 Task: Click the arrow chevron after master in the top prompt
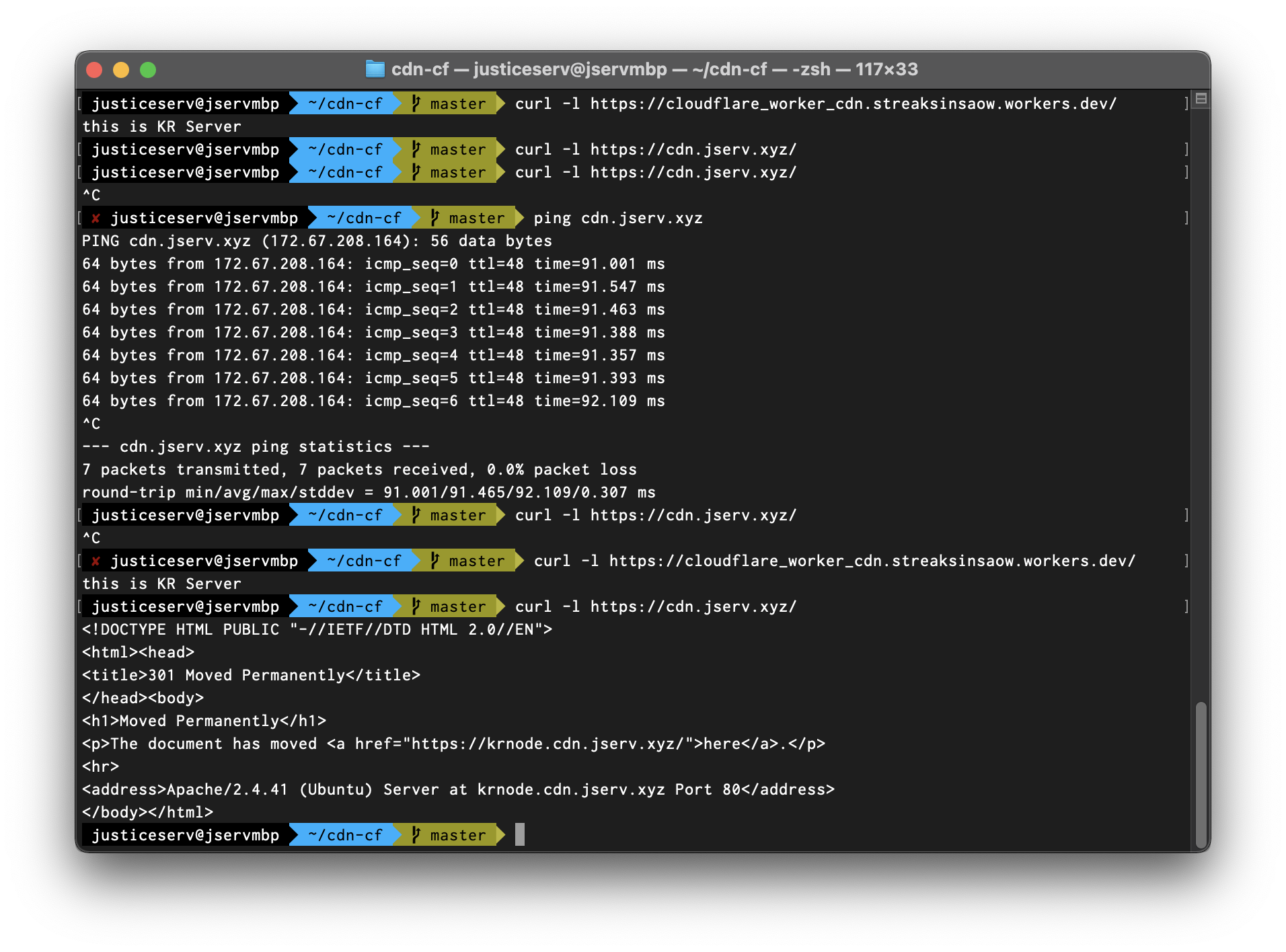tap(498, 104)
